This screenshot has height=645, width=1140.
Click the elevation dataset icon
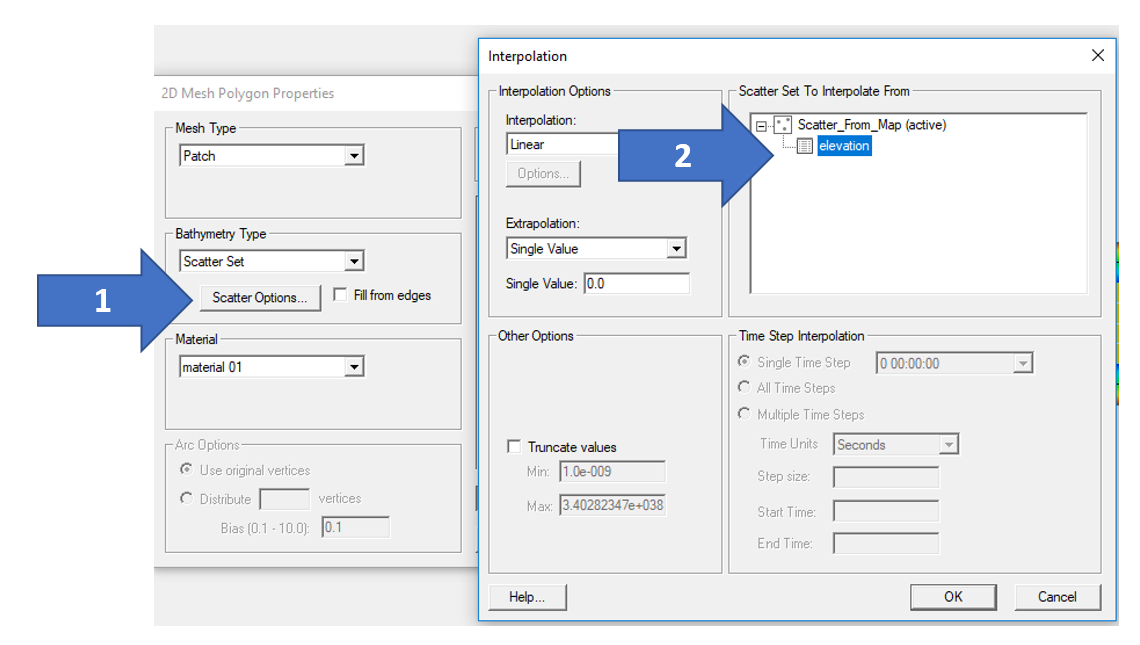[x=804, y=146]
